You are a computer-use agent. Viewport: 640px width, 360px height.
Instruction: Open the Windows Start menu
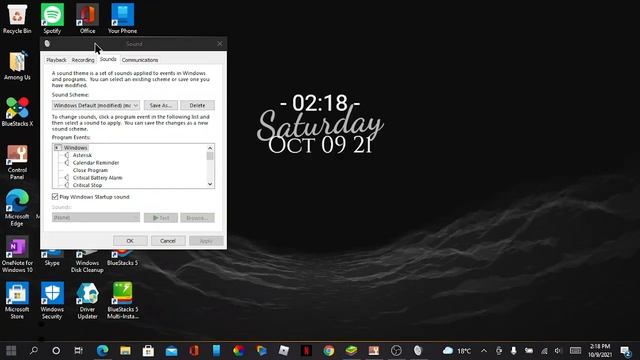(11, 350)
